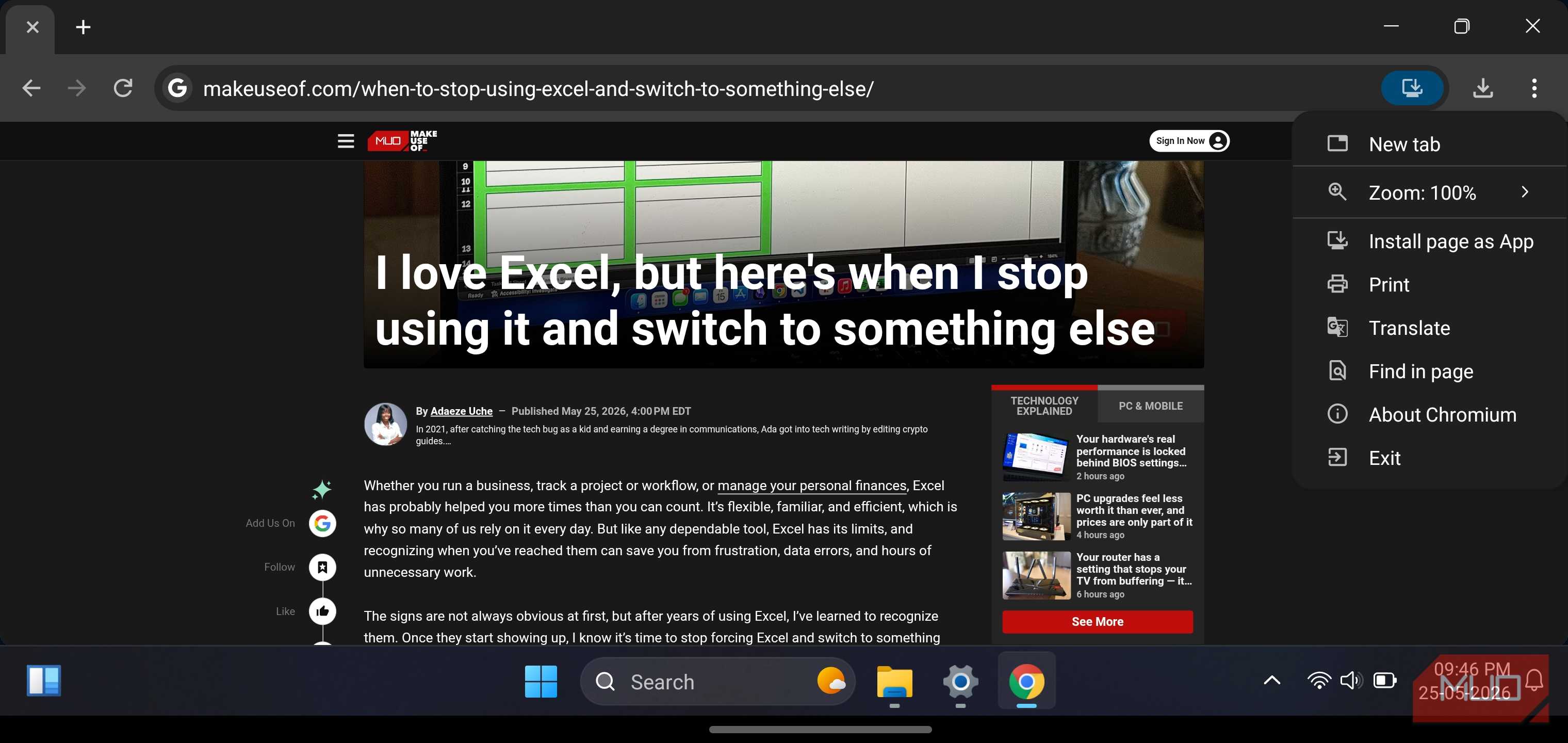Screen dimensions: 1568x743
Task: Open the MUO hamburger menu
Action: click(346, 141)
